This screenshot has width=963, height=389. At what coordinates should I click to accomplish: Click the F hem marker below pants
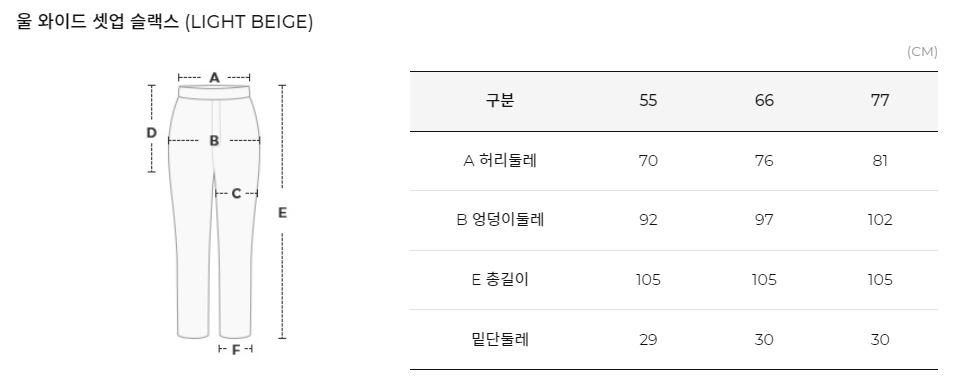pos(236,350)
